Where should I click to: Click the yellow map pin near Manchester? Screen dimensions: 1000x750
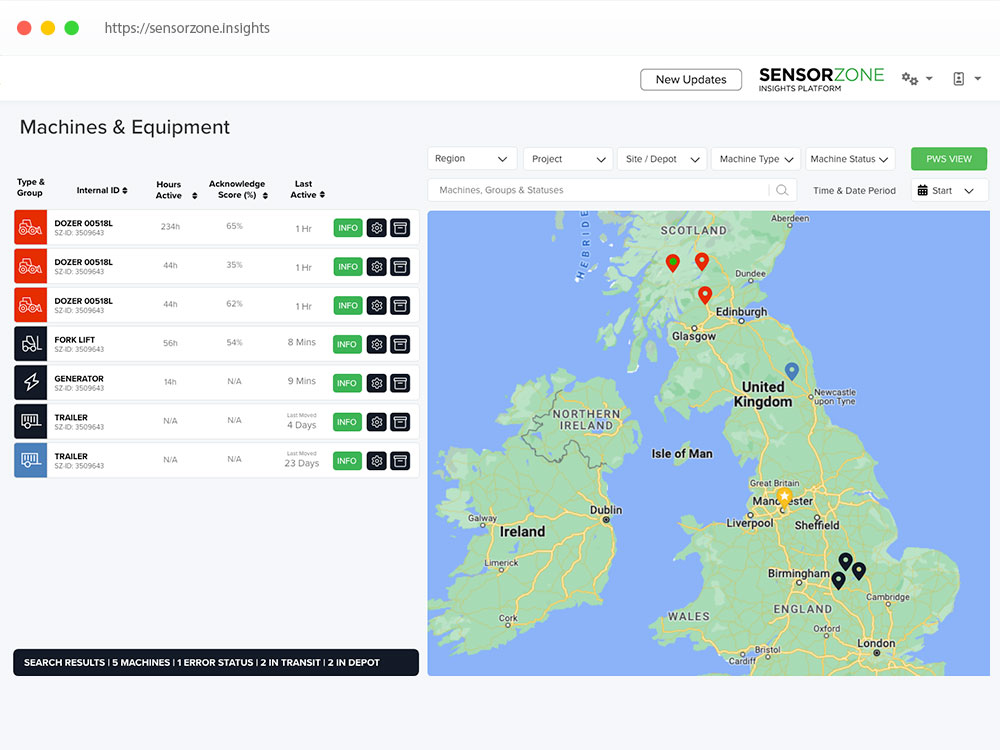[x=786, y=495]
